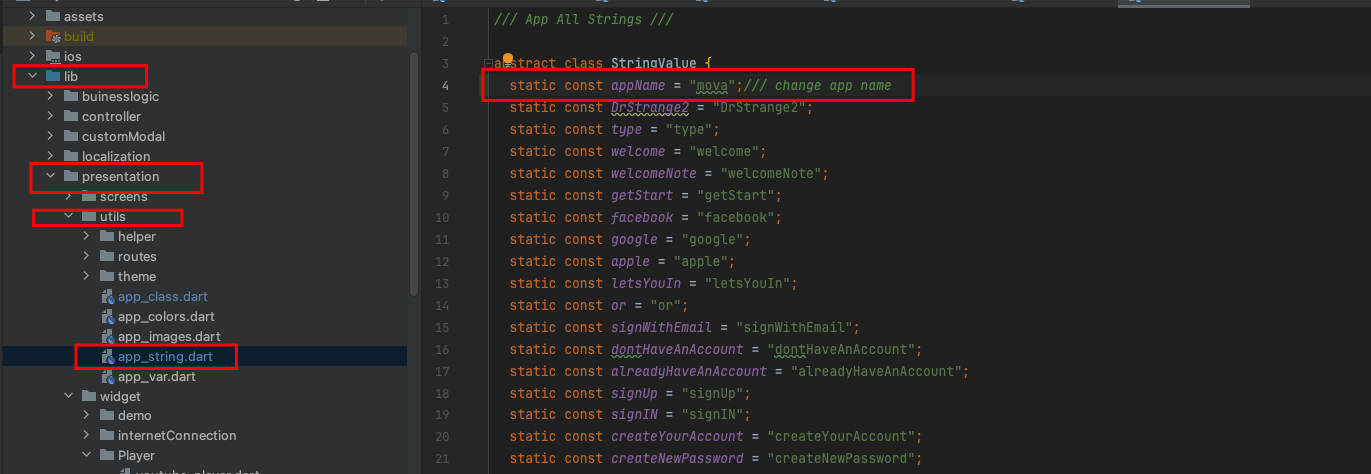This screenshot has height=474, width=1371.
Task: Expand the routes folder arrow
Action: point(87,257)
